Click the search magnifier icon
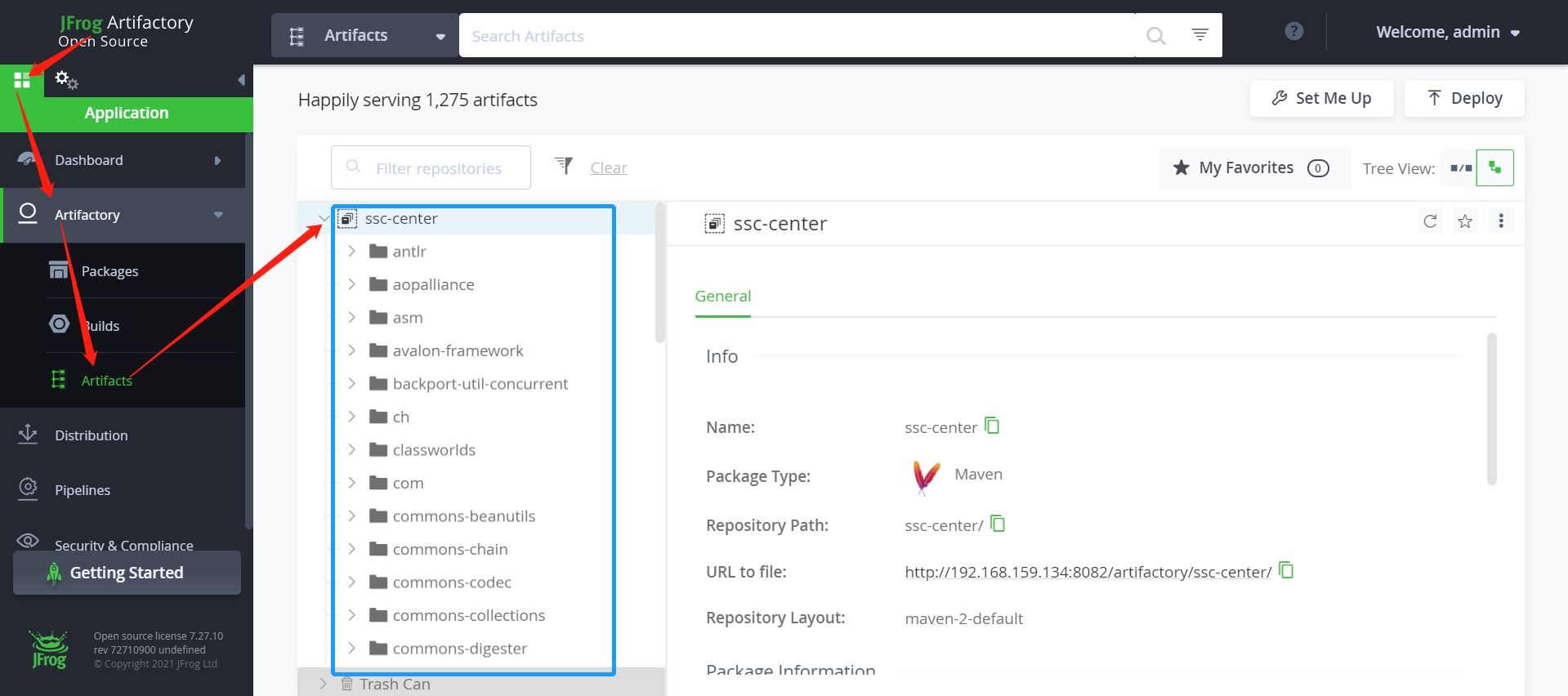The width and height of the screenshot is (1568, 696). (1155, 36)
